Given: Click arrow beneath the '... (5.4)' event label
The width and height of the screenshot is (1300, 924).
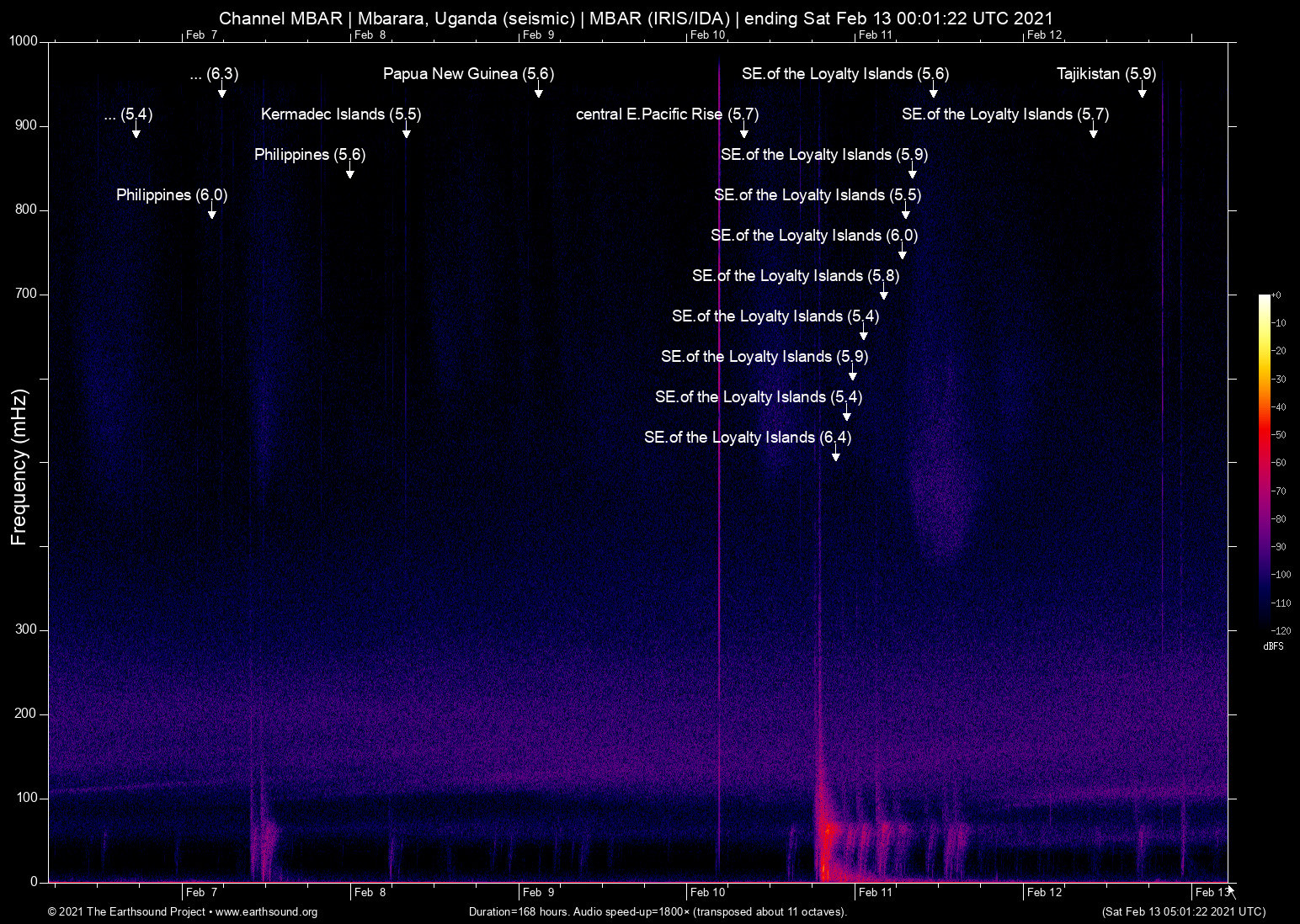Looking at the screenshot, I should click(x=136, y=132).
